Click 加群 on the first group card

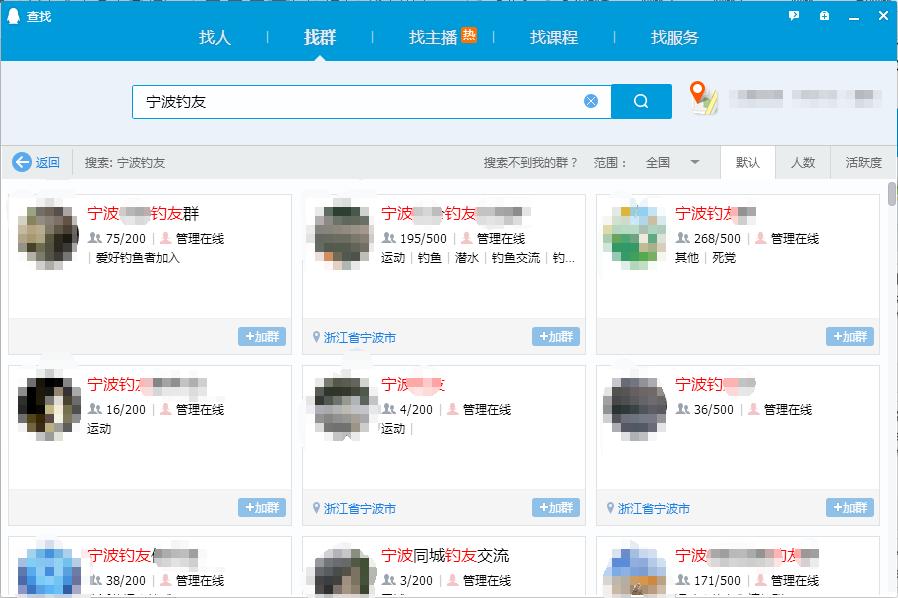click(262, 337)
